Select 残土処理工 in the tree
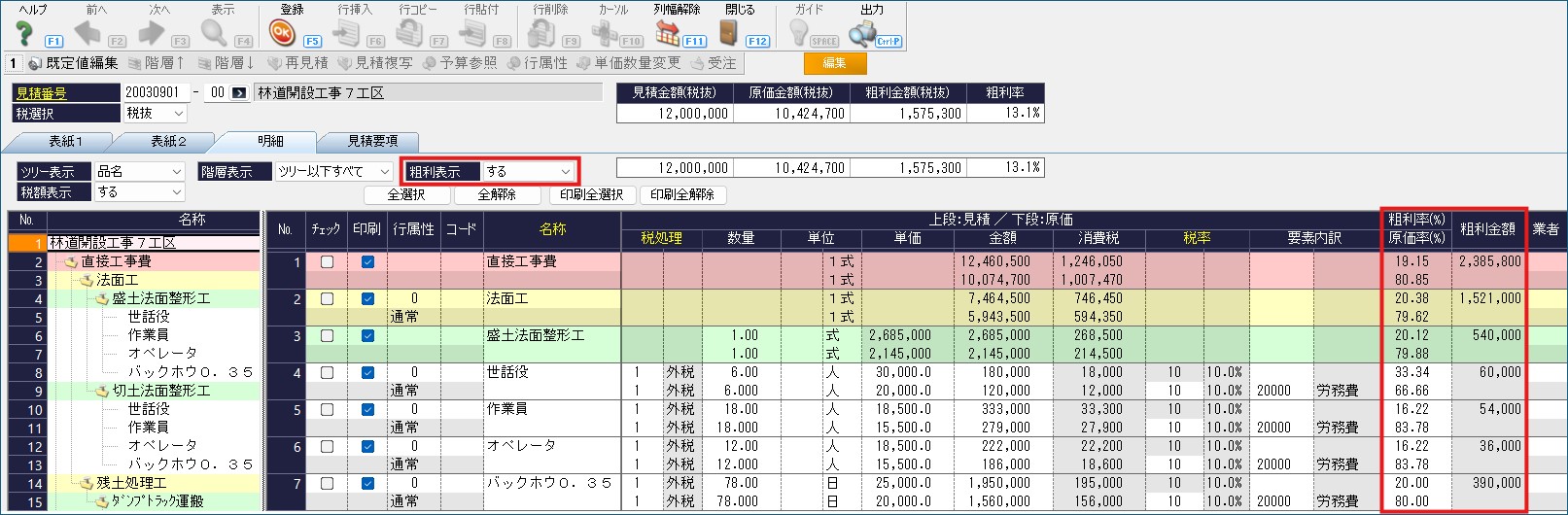1568x515 pixels. pos(131,483)
